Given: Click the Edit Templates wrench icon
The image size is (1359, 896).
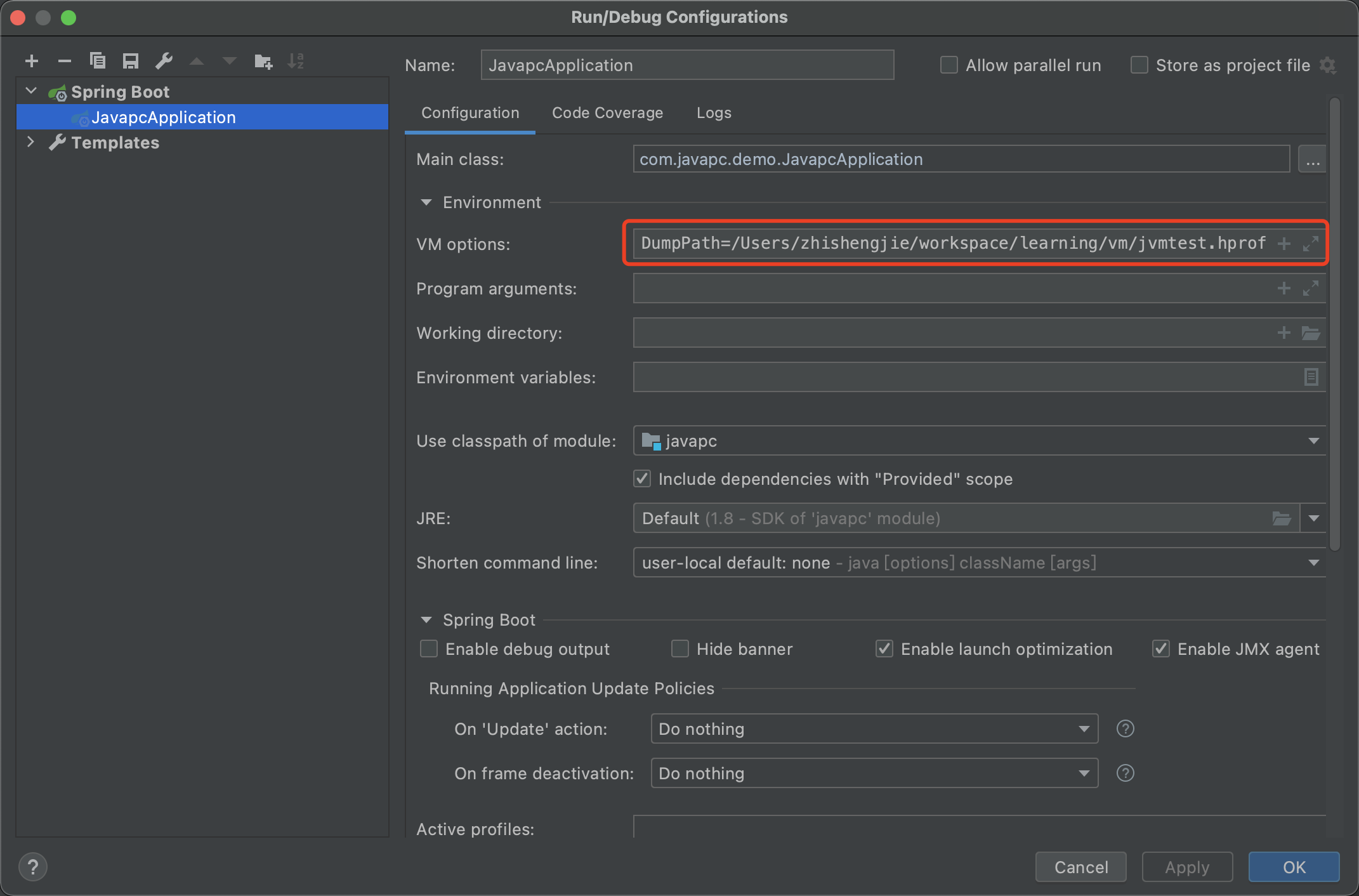Looking at the screenshot, I should tap(164, 62).
